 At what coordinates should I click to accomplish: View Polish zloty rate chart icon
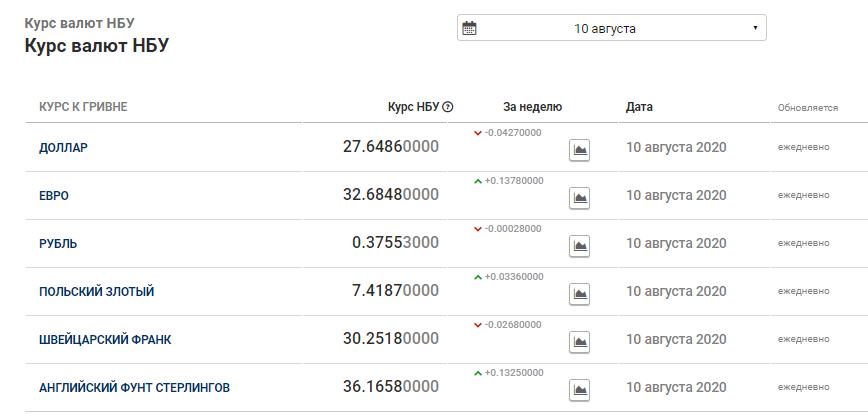pos(579,294)
